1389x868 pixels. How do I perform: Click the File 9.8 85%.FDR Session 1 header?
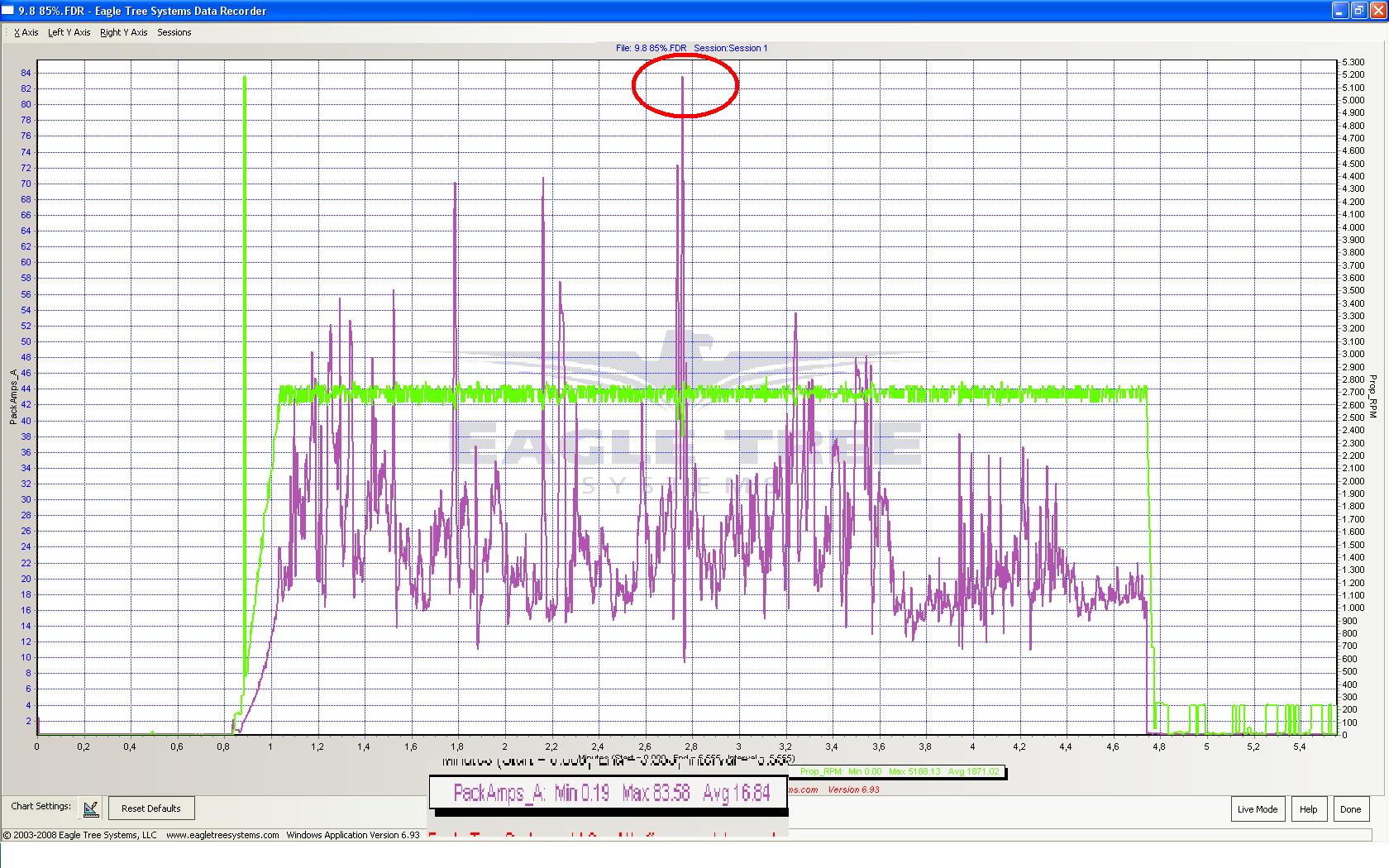691,48
